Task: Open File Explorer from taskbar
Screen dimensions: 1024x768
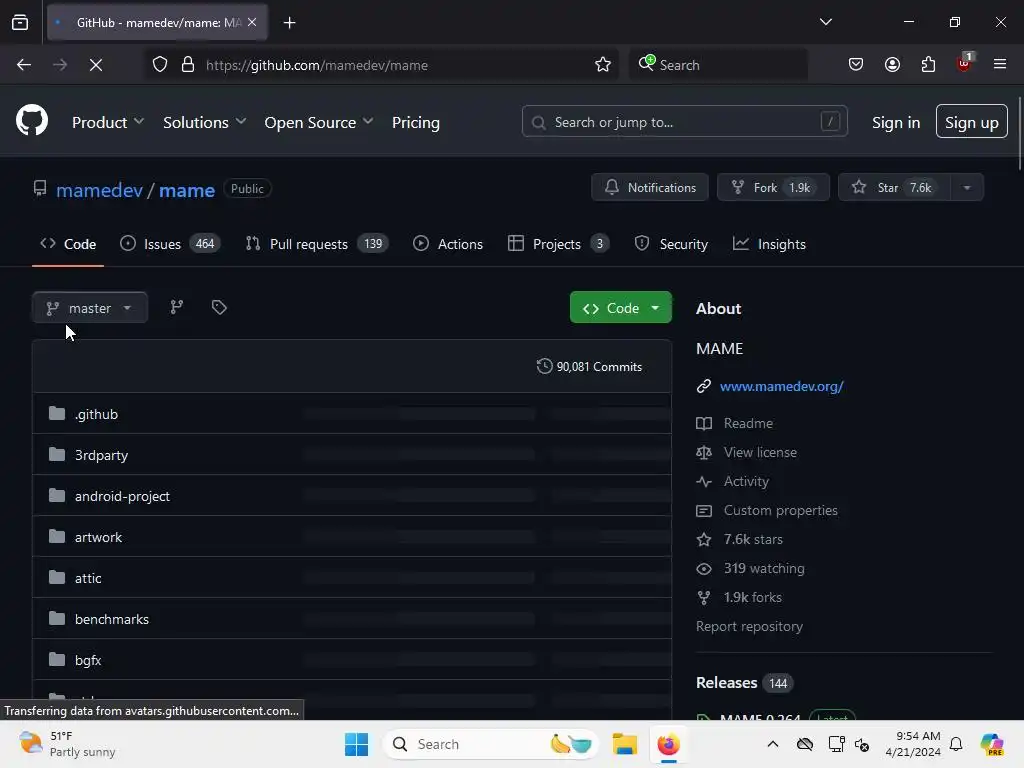Action: 624,744
